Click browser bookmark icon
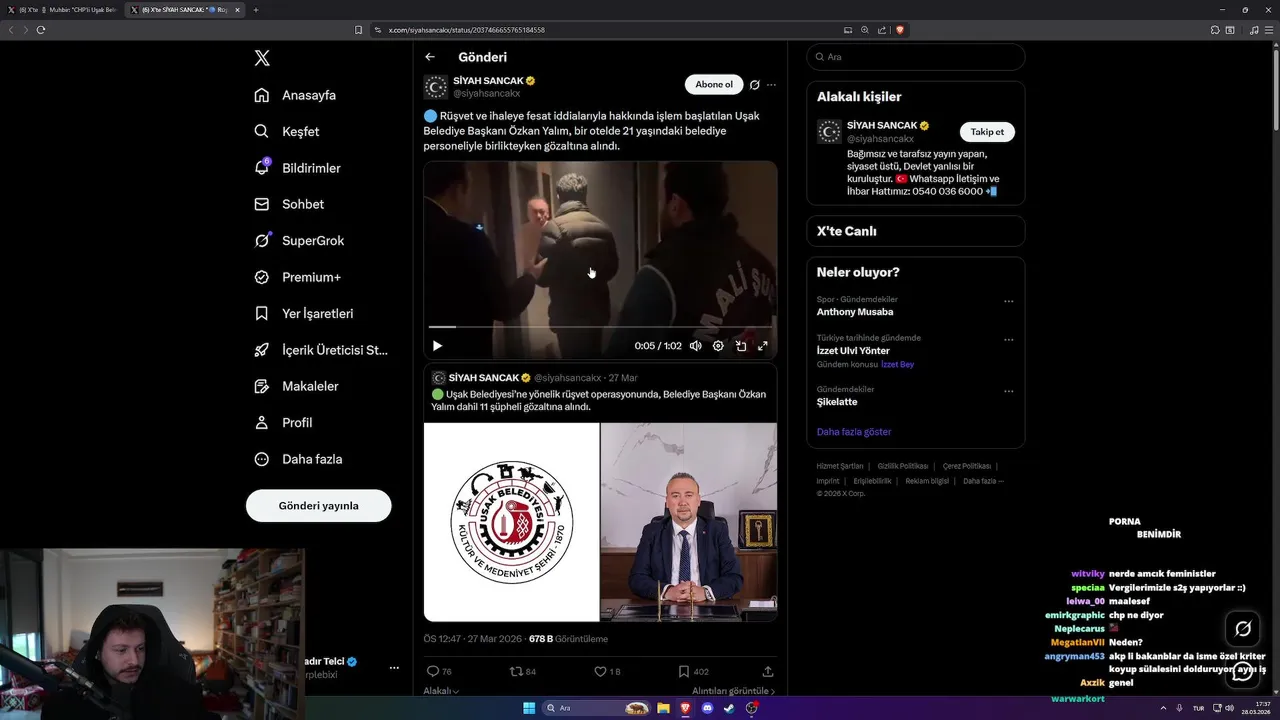The height and width of the screenshot is (720, 1280). click(359, 30)
